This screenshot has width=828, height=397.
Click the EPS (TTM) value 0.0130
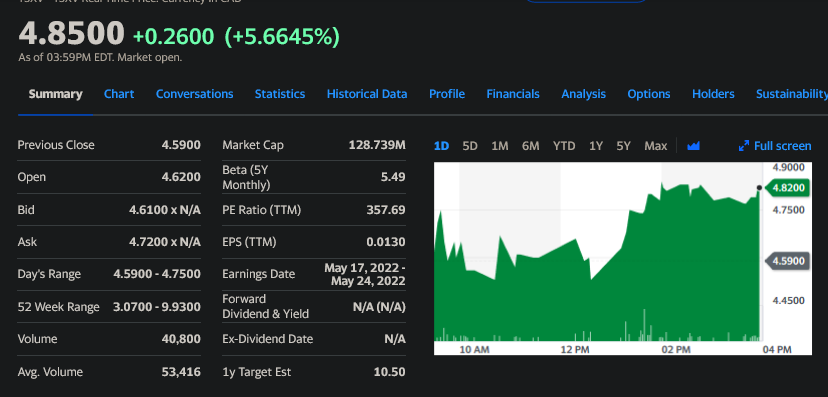[x=386, y=242]
